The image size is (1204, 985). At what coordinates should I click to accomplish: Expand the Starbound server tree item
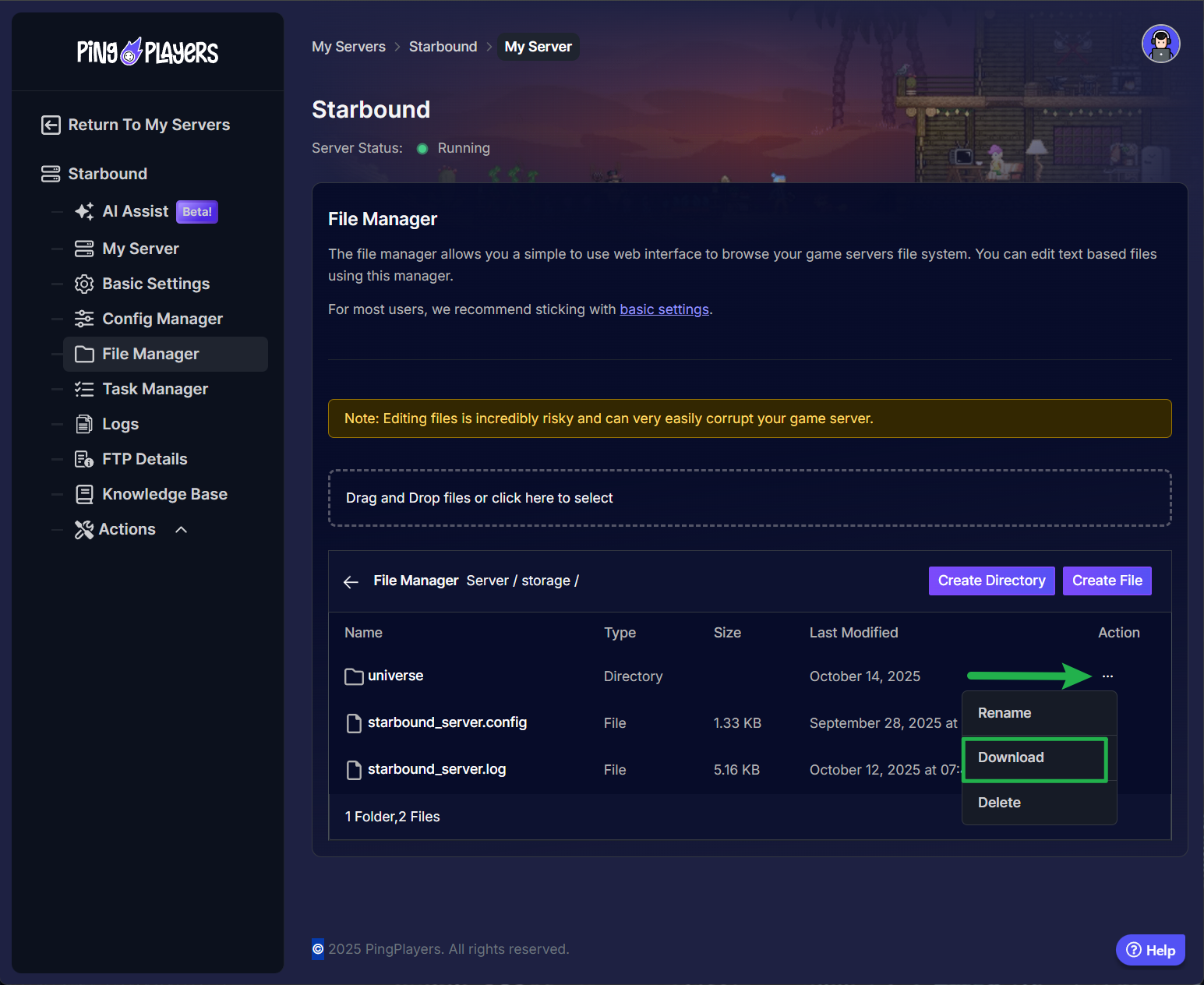(x=108, y=174)
